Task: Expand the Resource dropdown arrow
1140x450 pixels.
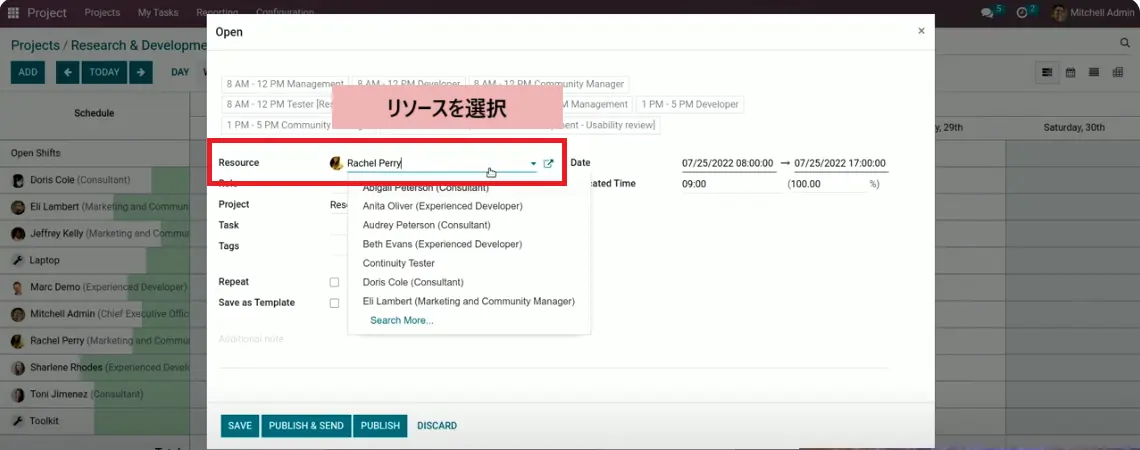Action: coord(533,164)
